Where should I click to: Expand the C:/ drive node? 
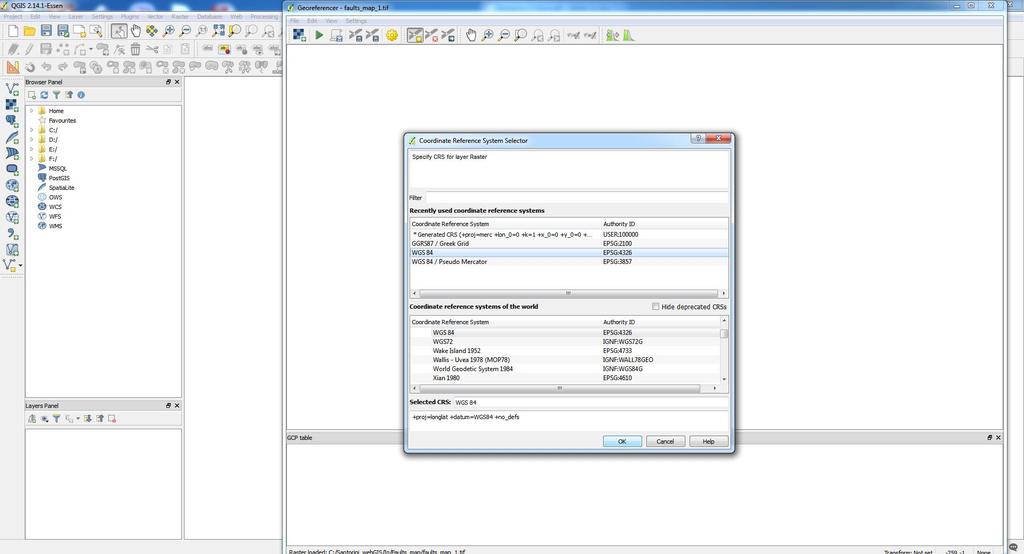pyautogui.click(x=31, y=130)
